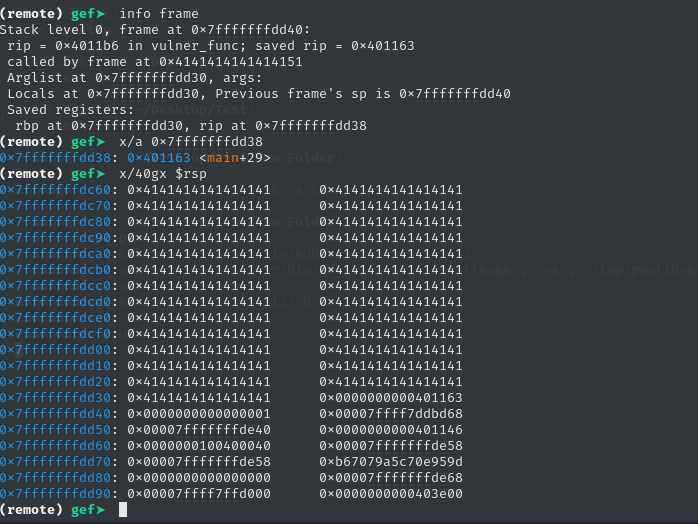Click the value 0x0000000100400040
Viewport: 698px width, 524px height.
coord(199,446)
